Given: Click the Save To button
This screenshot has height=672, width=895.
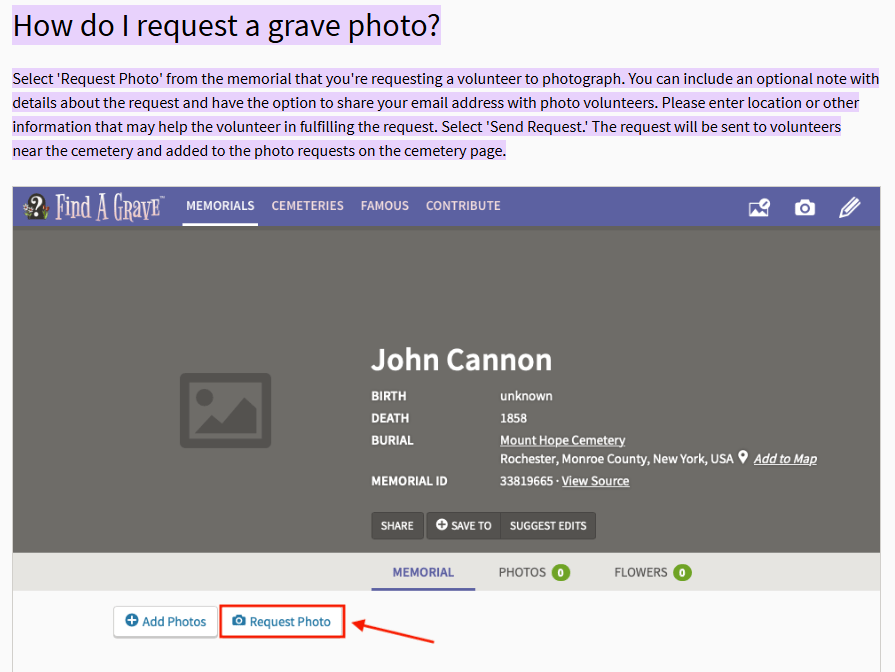Looking at the screenshot, I should tap(464, 526).
